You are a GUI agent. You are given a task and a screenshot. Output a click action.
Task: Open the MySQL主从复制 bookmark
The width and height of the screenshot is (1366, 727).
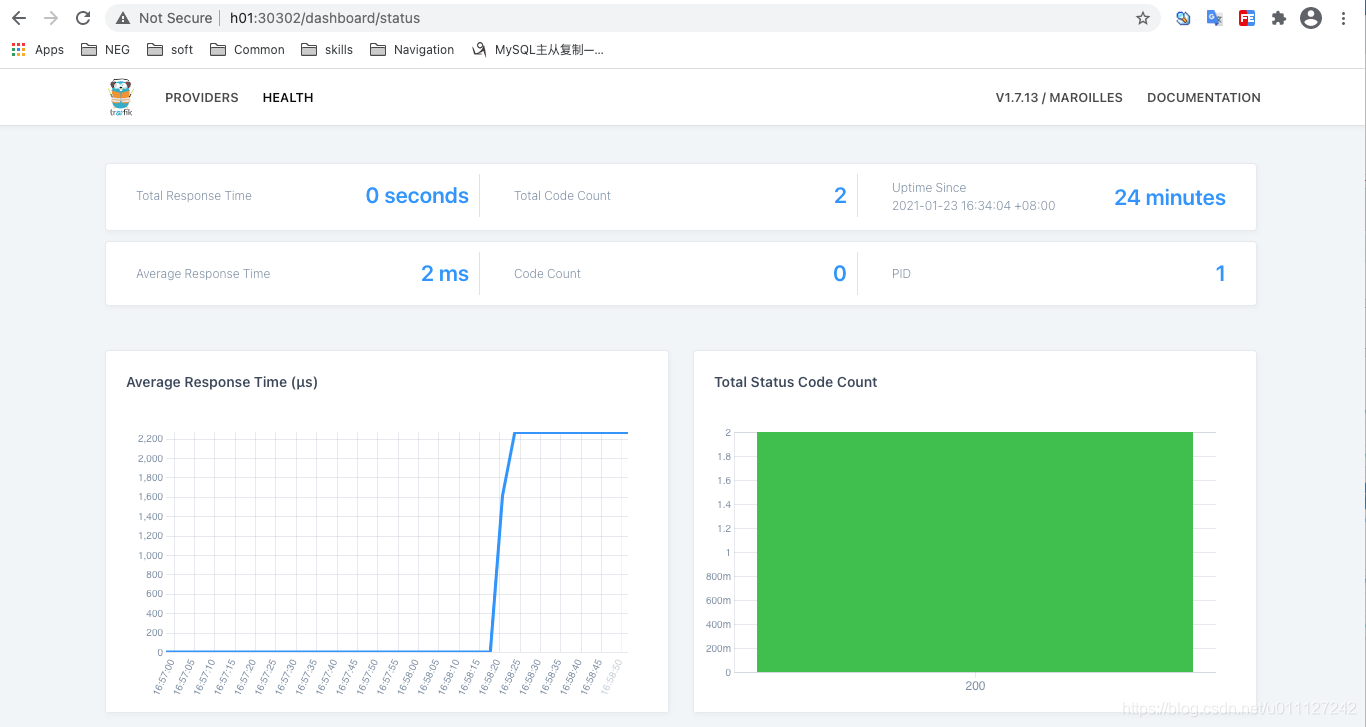pos(538,49)
